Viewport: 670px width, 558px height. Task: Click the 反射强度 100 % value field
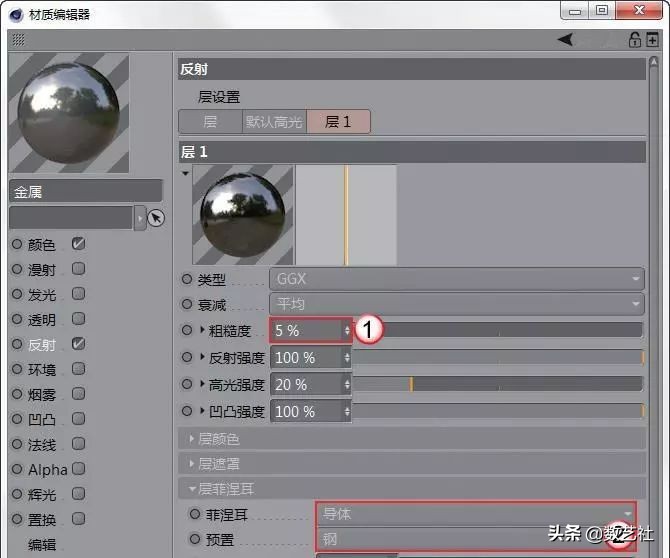tap(306, 358)
